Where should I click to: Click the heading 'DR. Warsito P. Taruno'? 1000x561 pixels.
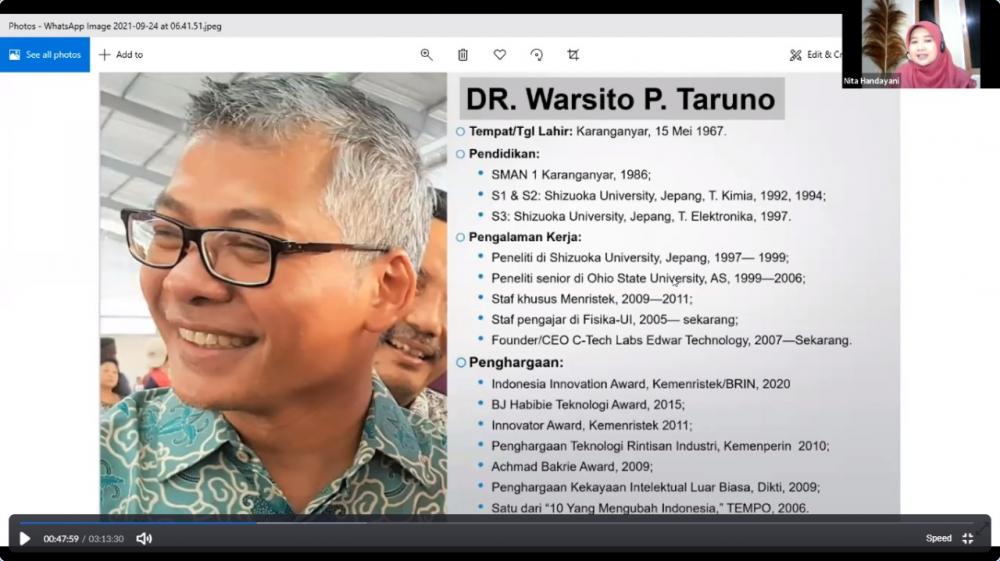pos(621,99)
